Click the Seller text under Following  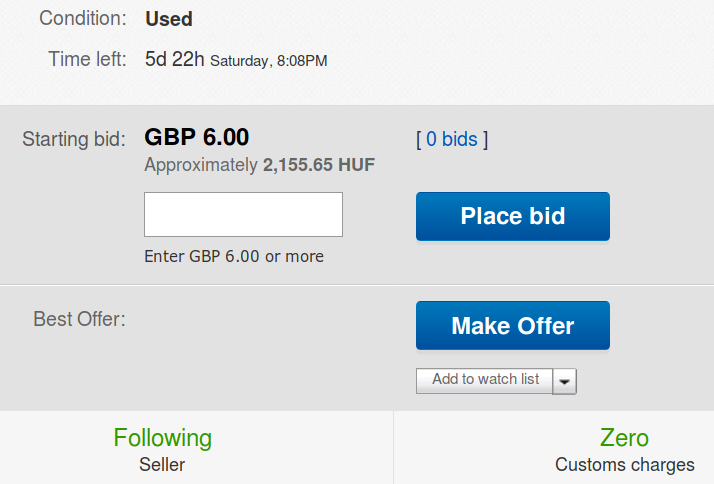(x=162, y=464)
